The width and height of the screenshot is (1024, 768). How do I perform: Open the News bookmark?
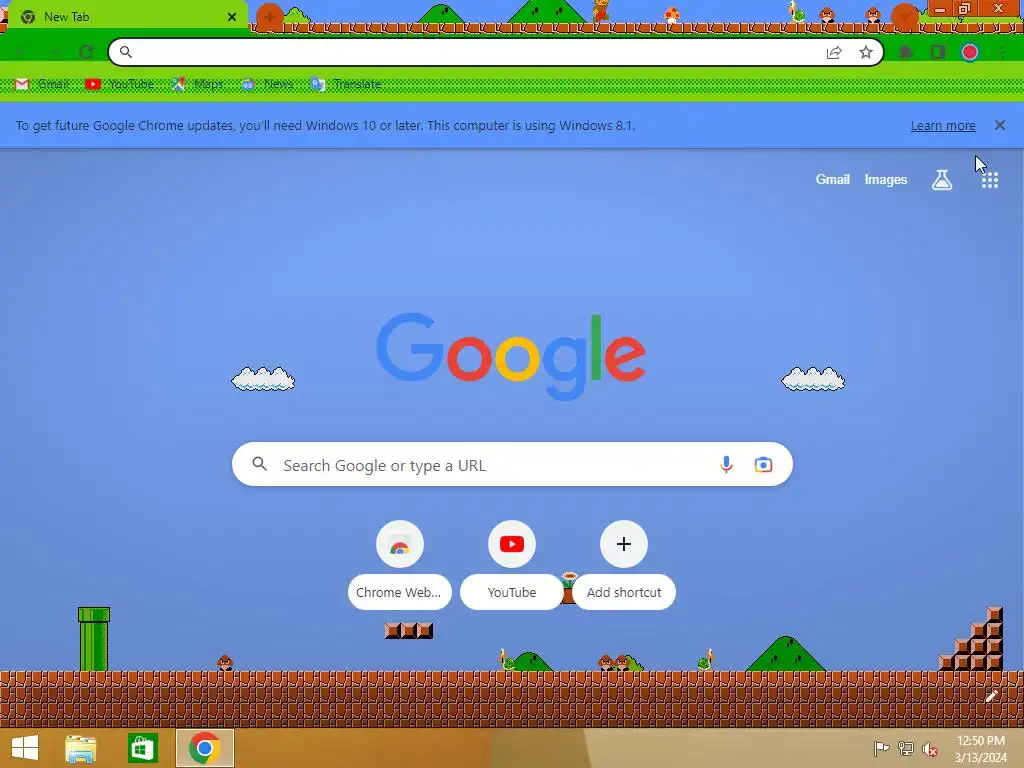click(267, 84)
